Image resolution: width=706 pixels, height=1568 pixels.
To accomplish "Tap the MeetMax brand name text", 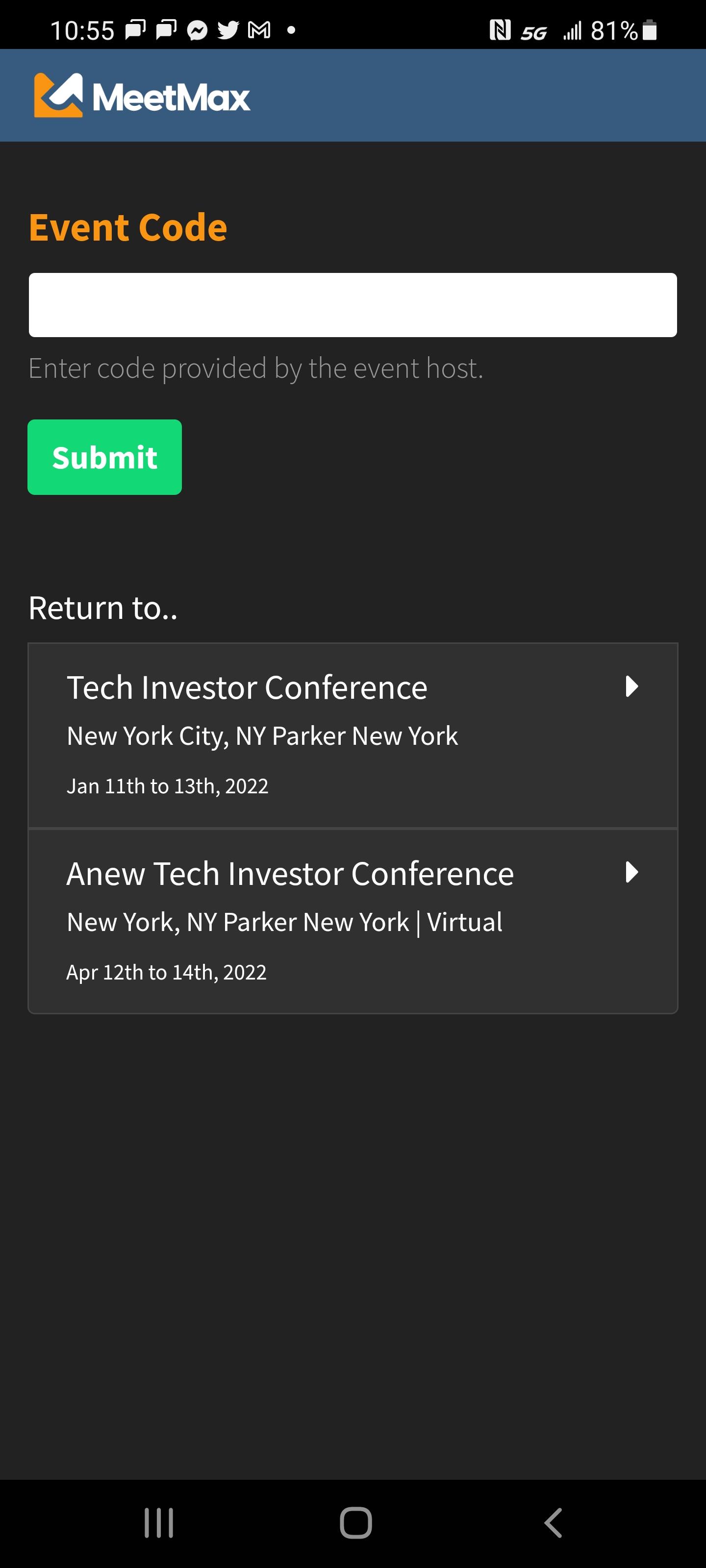I will coord(171,98).
